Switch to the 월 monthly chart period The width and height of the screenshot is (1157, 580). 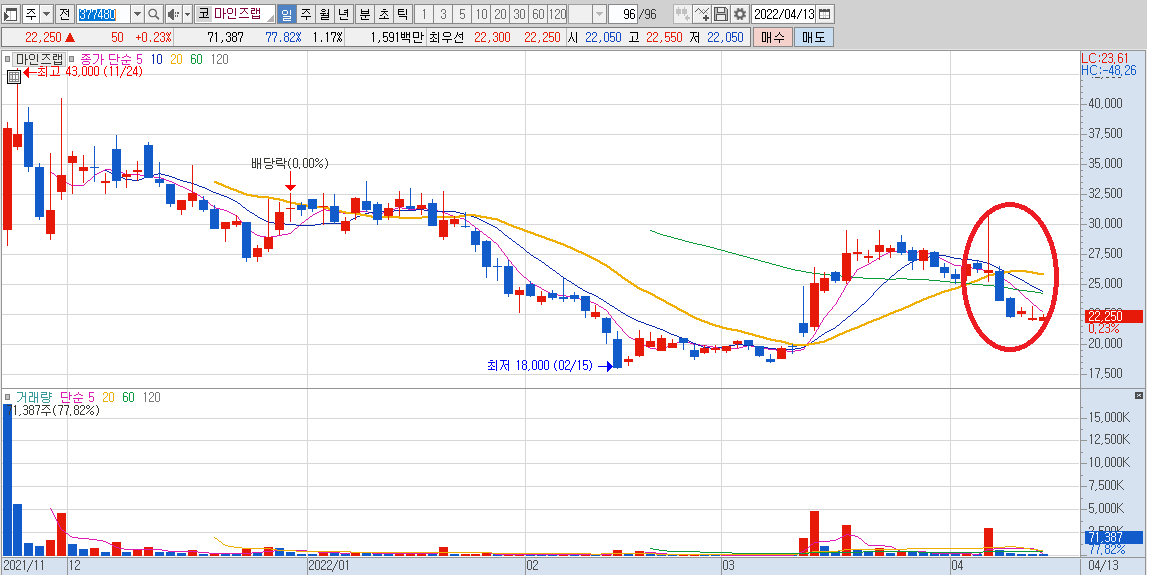(325, 13)
